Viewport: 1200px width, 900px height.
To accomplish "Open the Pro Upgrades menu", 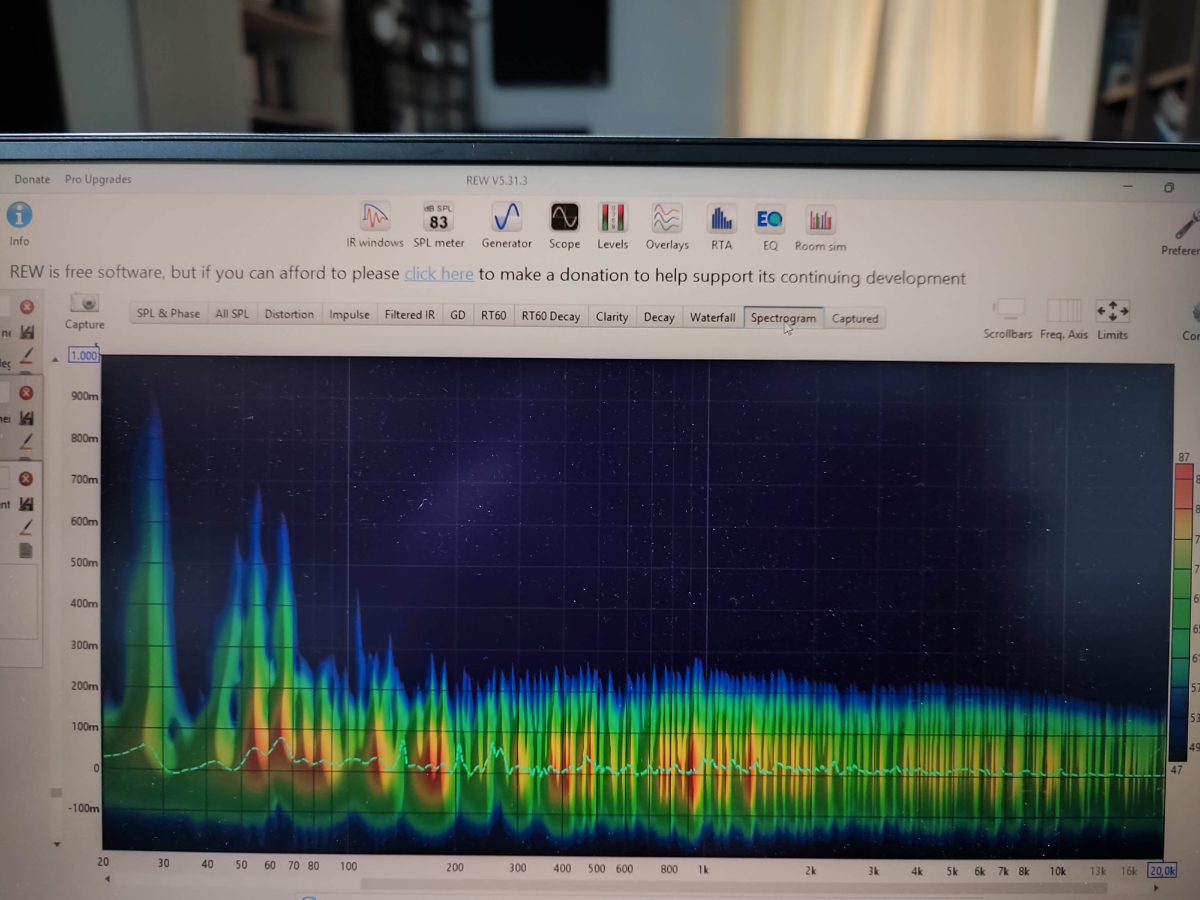I will click(98, 179).
